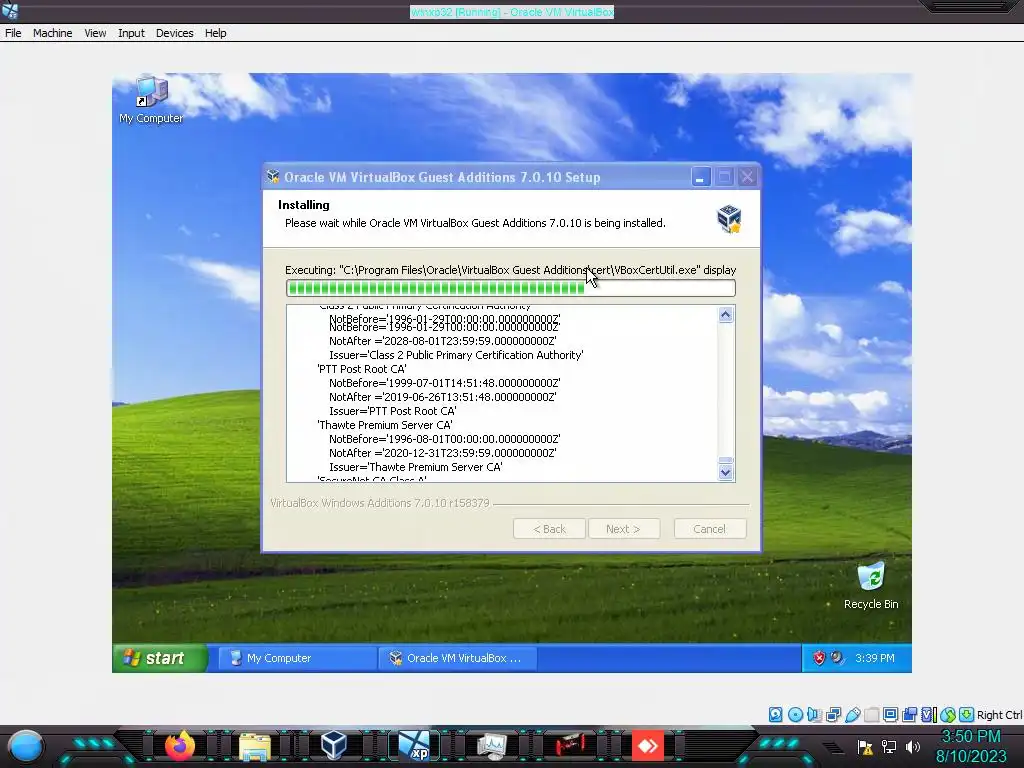Click the XP tray icon beside the shield

(x=837, y=658)
